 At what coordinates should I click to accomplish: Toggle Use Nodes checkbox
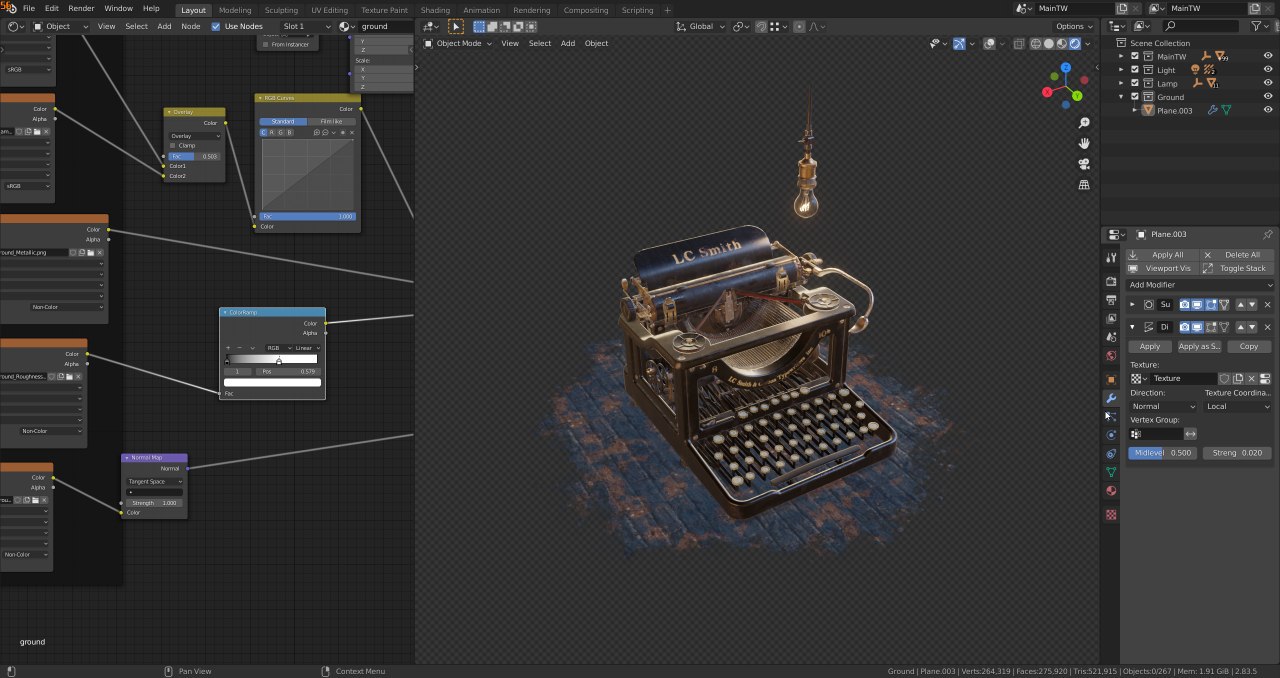[216, 27]
